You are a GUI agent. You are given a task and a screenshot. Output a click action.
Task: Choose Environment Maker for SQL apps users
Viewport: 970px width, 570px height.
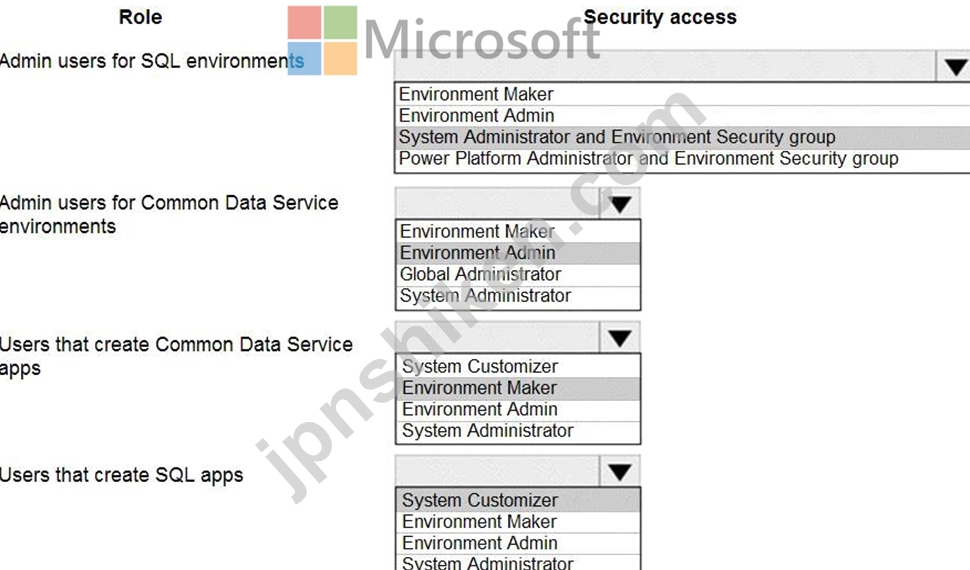coord(518,522)
